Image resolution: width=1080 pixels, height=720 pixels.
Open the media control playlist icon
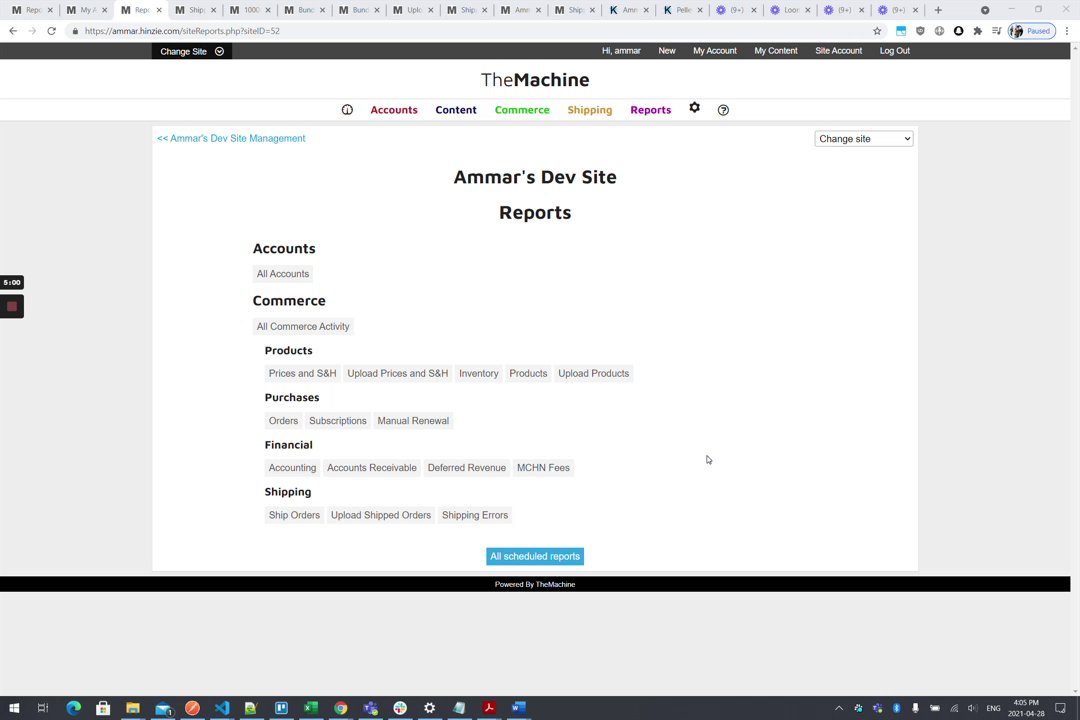(997, 31)
